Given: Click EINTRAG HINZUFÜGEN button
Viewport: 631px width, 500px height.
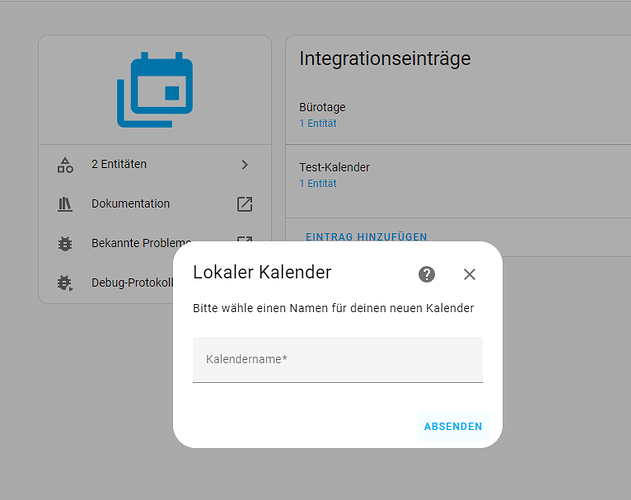Looking at the screenshot, I should coord(366,237).
